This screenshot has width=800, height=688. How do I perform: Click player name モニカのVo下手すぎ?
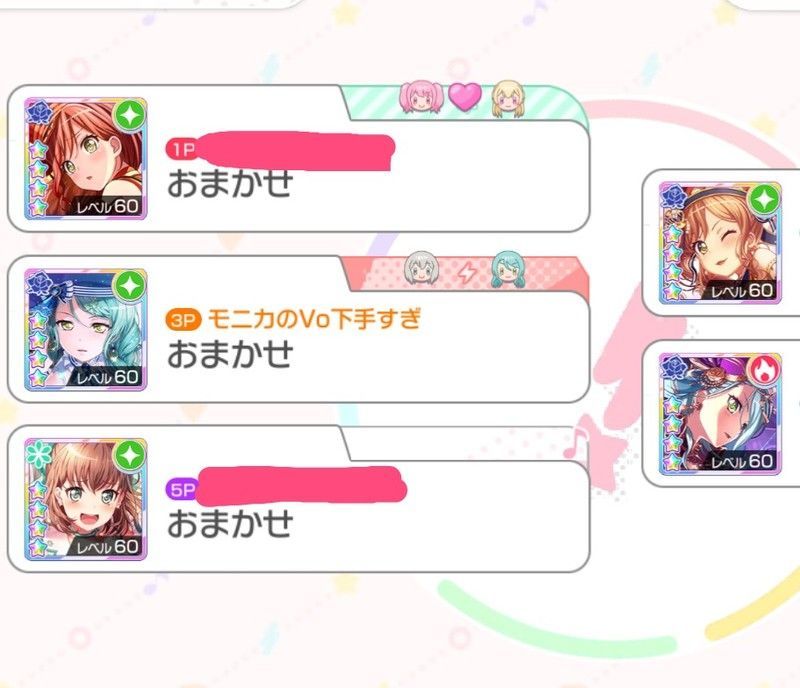[314, 319]
